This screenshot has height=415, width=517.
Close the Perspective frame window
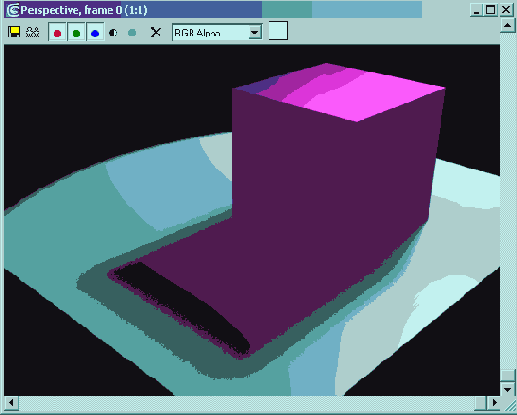506,10
